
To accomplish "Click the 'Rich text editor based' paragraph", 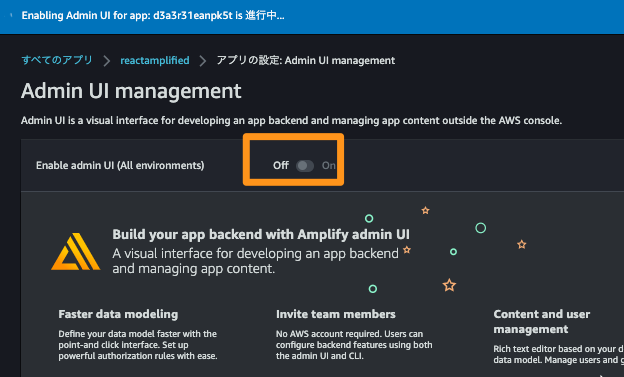I will 559,354.
